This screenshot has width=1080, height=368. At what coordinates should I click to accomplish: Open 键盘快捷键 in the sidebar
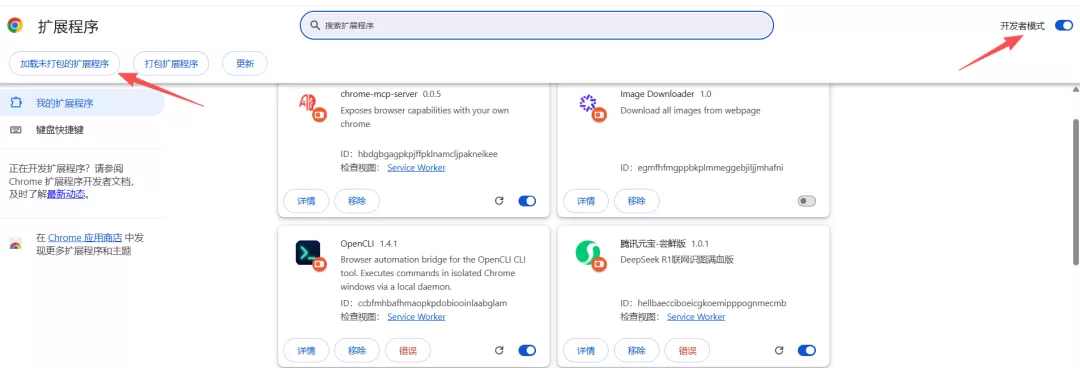coord(83,130)
